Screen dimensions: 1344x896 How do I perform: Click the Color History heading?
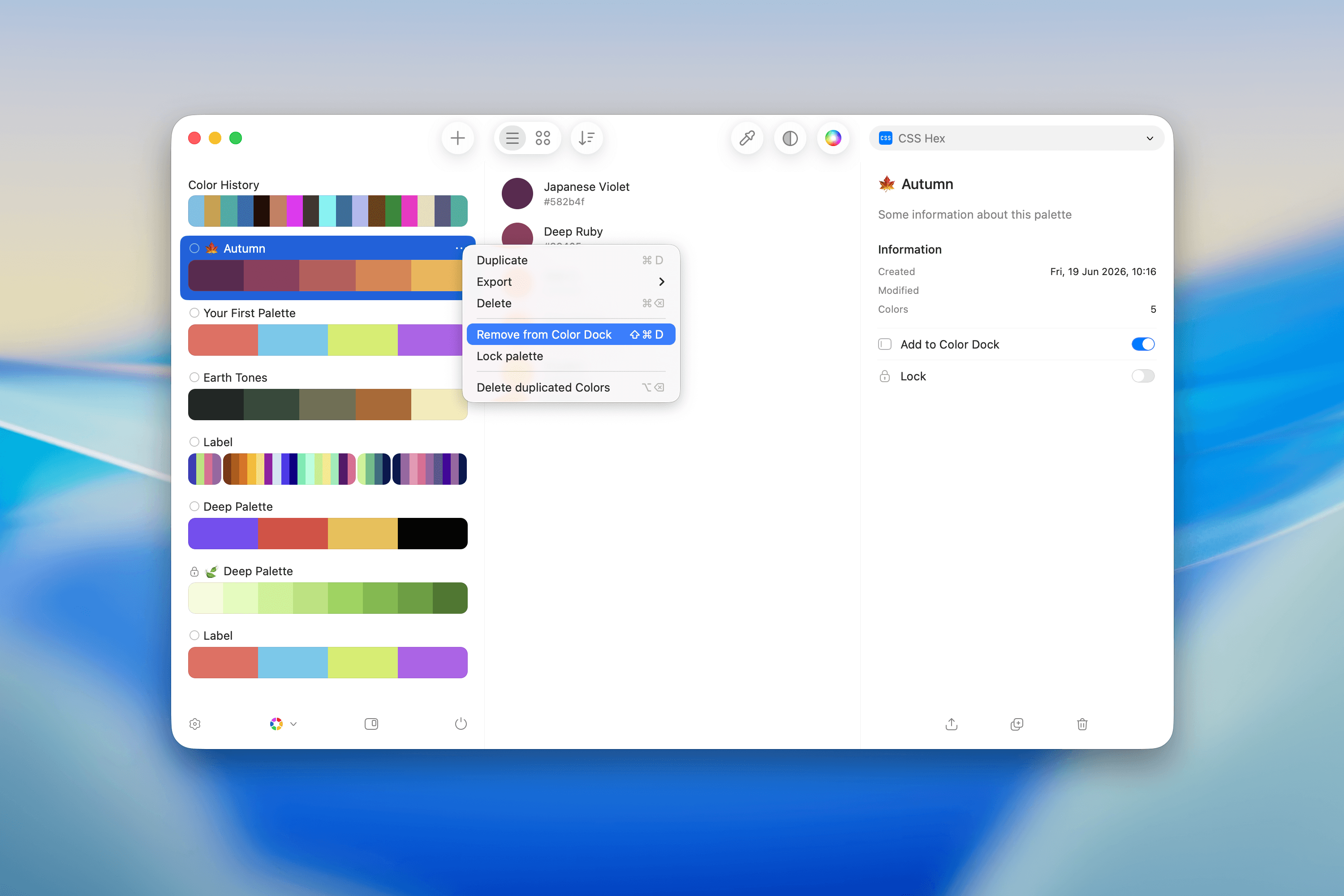click(224, 185)
